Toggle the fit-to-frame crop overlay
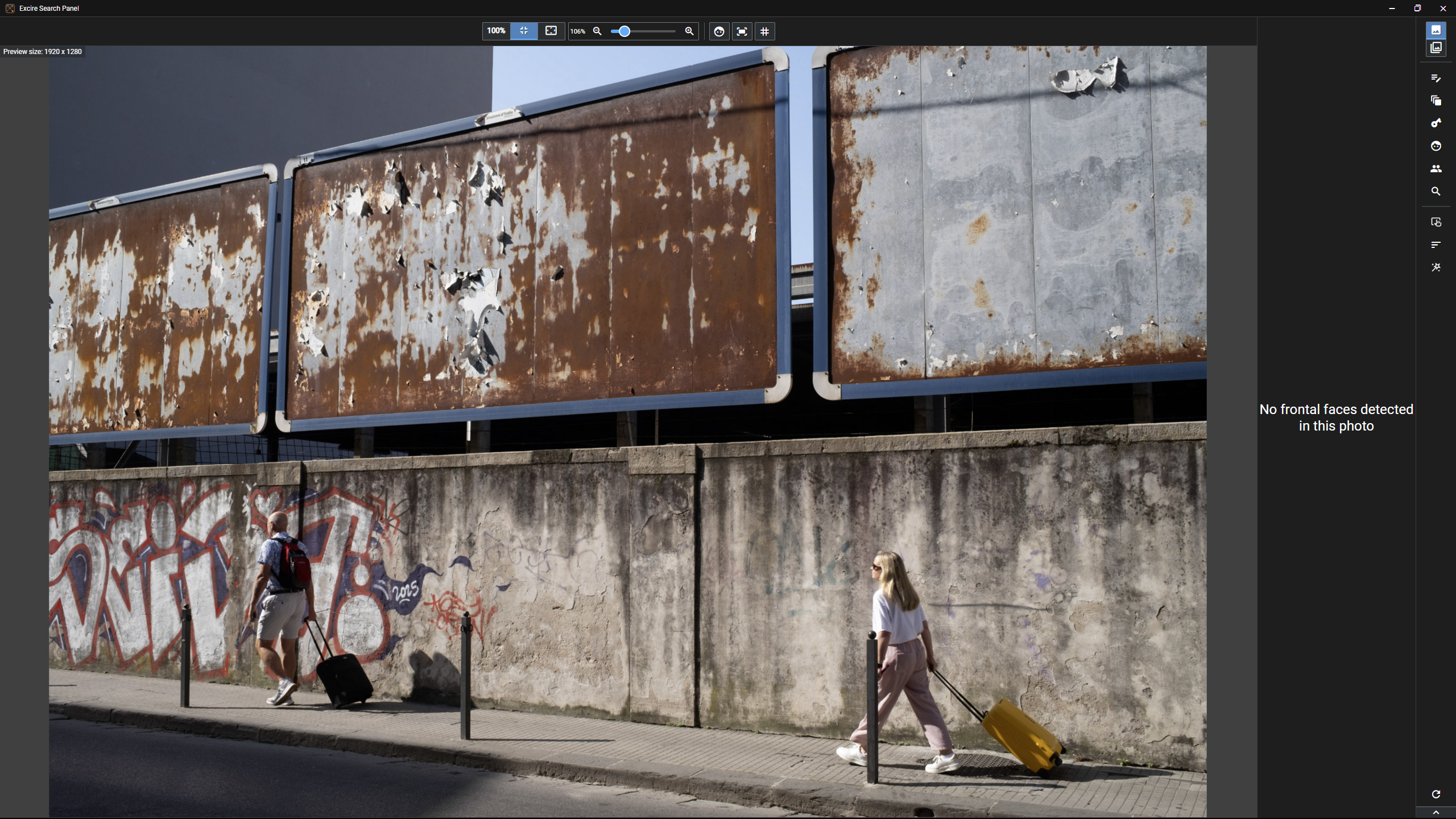 click(x=741, y=31)
